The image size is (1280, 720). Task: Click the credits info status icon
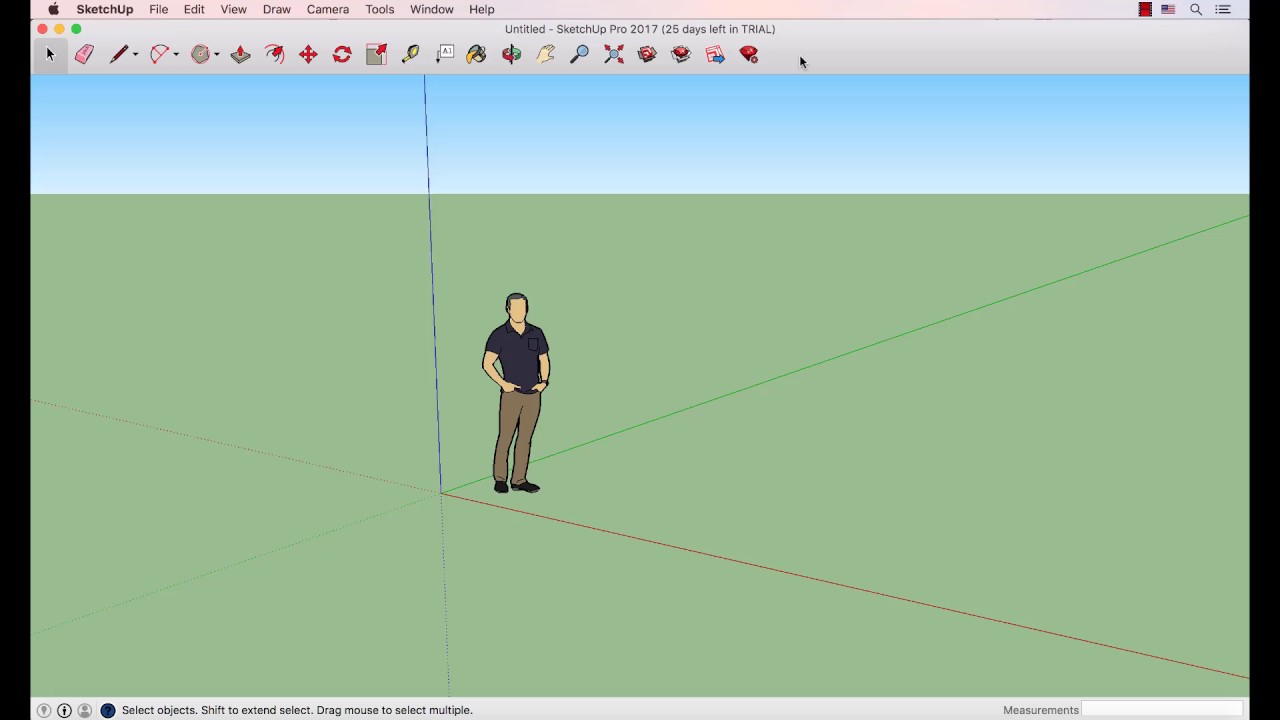(x=64, y=710)
